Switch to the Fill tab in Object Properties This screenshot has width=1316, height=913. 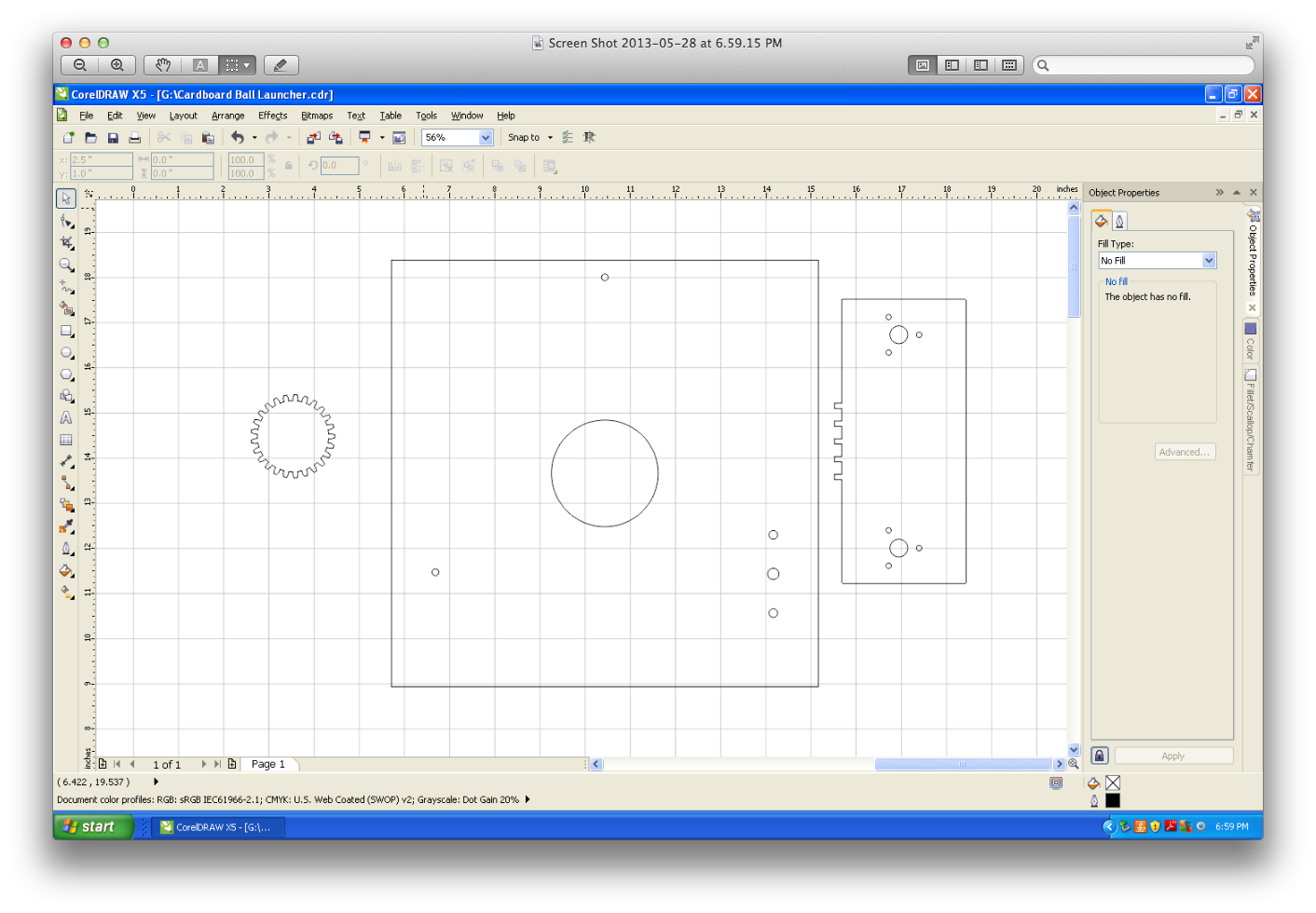[x=1101, y=221]
